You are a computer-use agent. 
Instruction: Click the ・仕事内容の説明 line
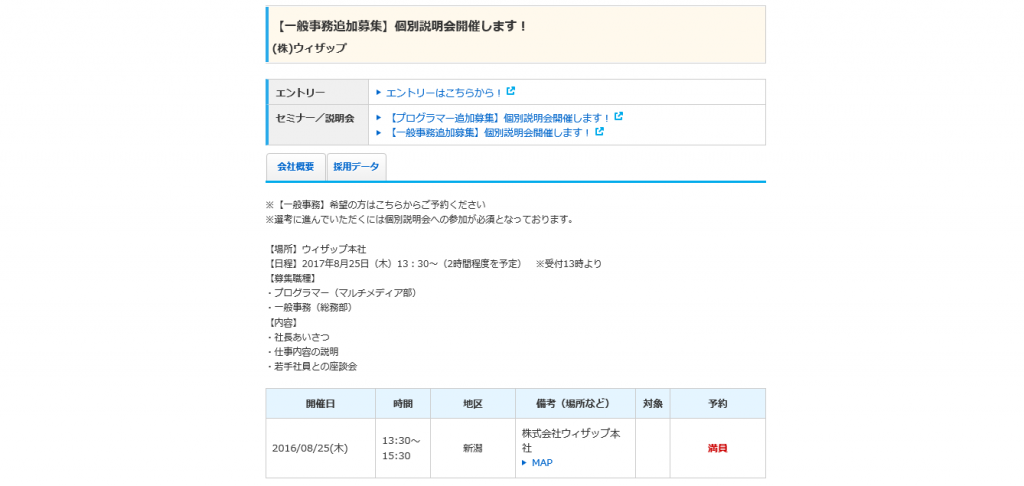coord(302,351)
